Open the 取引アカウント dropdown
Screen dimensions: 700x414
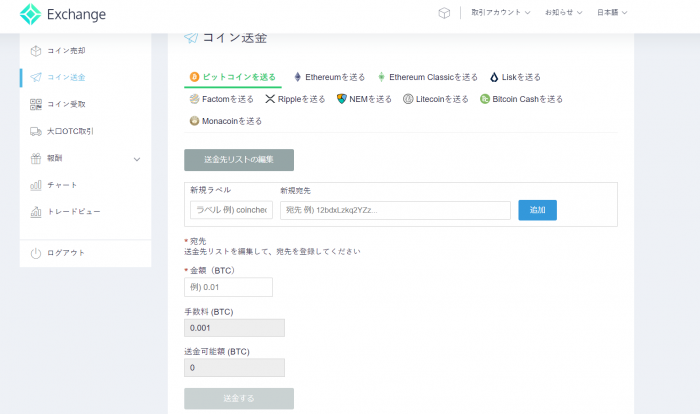click(x=500, y=13)
